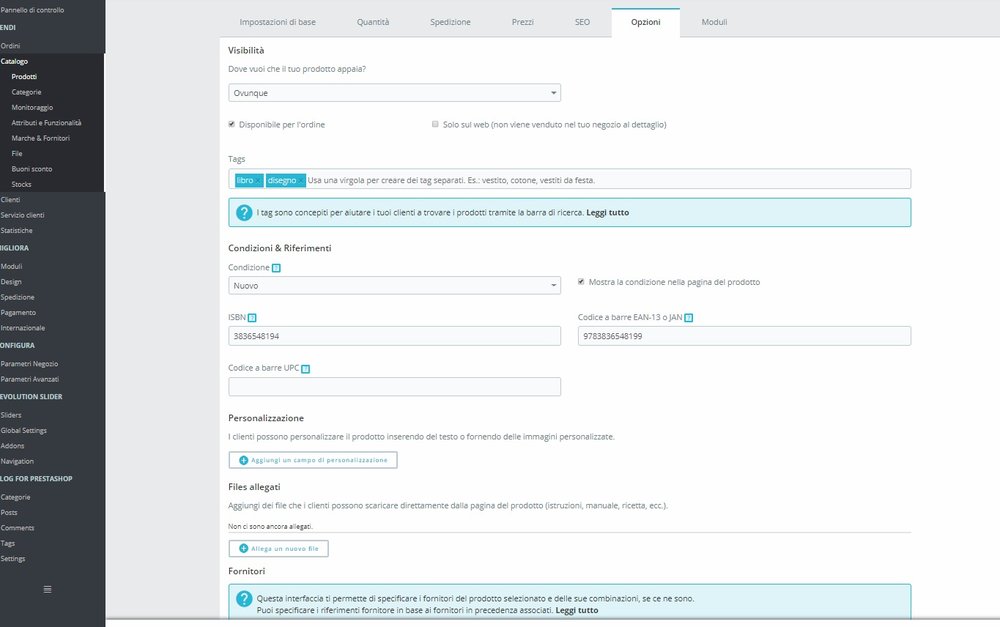
Task: Open the Condizione 'Nuovo' dropdown
Action: [394, 286]
